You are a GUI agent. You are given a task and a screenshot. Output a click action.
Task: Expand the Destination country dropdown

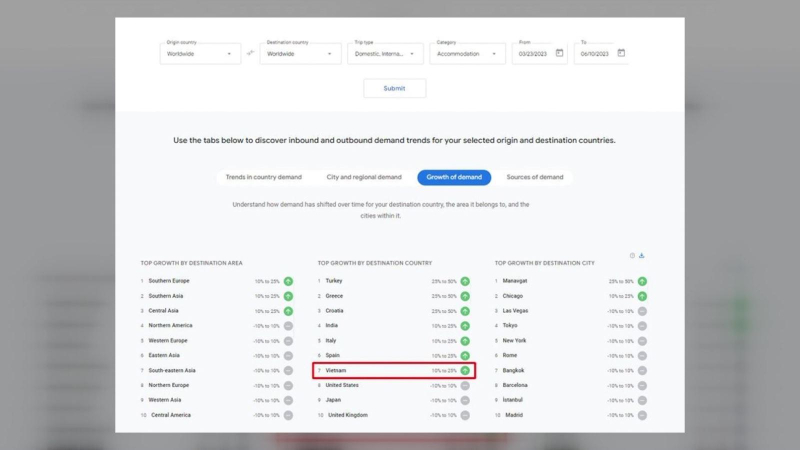[300, 54]
